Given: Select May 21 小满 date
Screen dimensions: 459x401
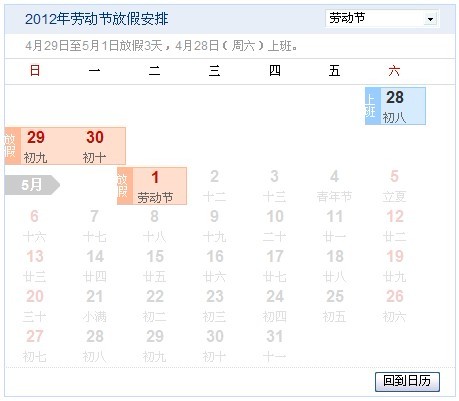Looking at the screenshot, I should click(x=95, y=306).
